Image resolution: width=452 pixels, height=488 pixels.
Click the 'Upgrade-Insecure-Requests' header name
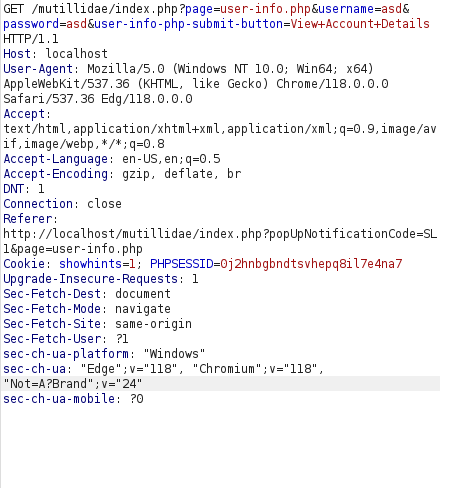point(91,279)
